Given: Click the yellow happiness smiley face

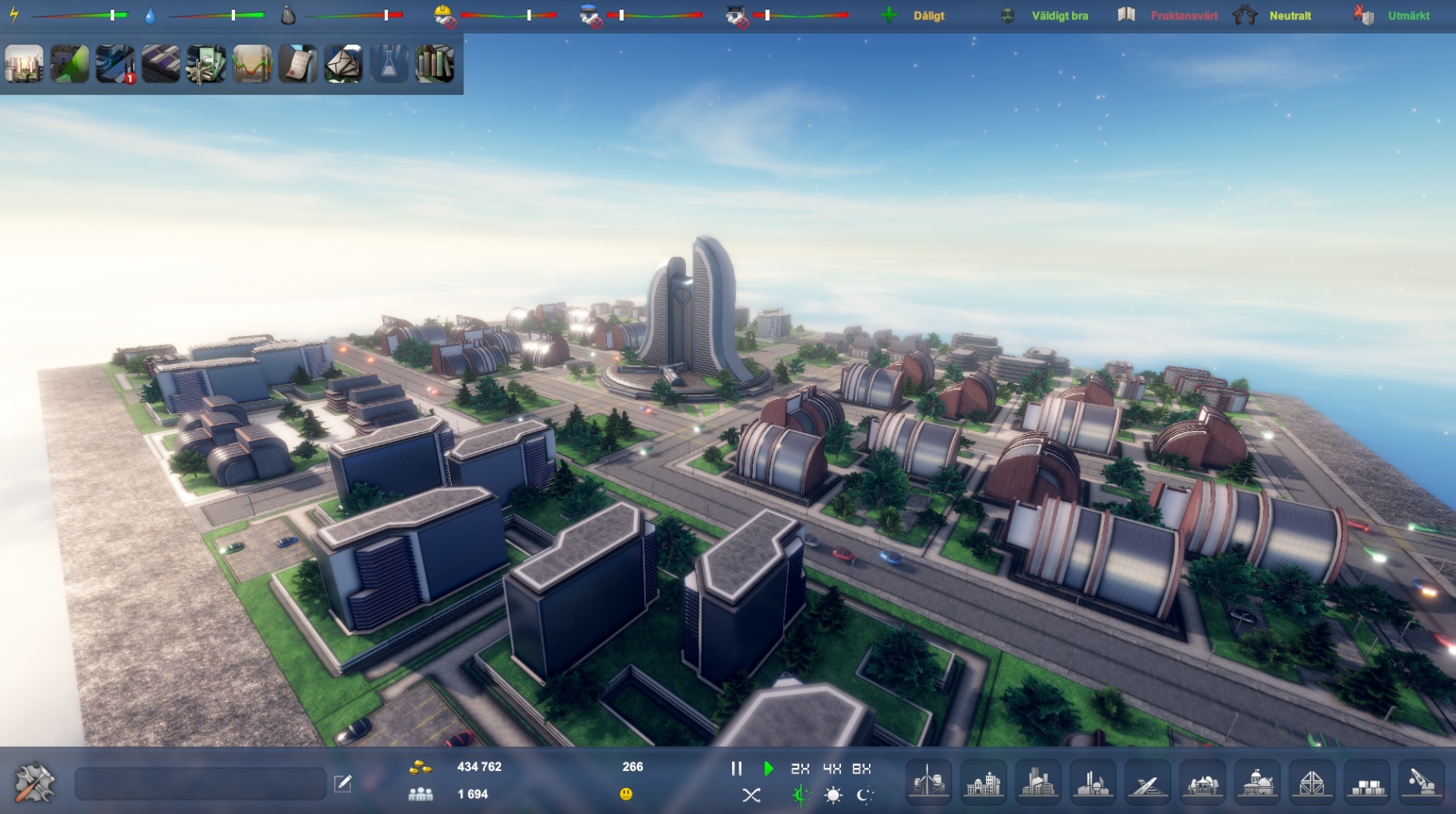Looking at the screenshot, I should coord(626,794).
